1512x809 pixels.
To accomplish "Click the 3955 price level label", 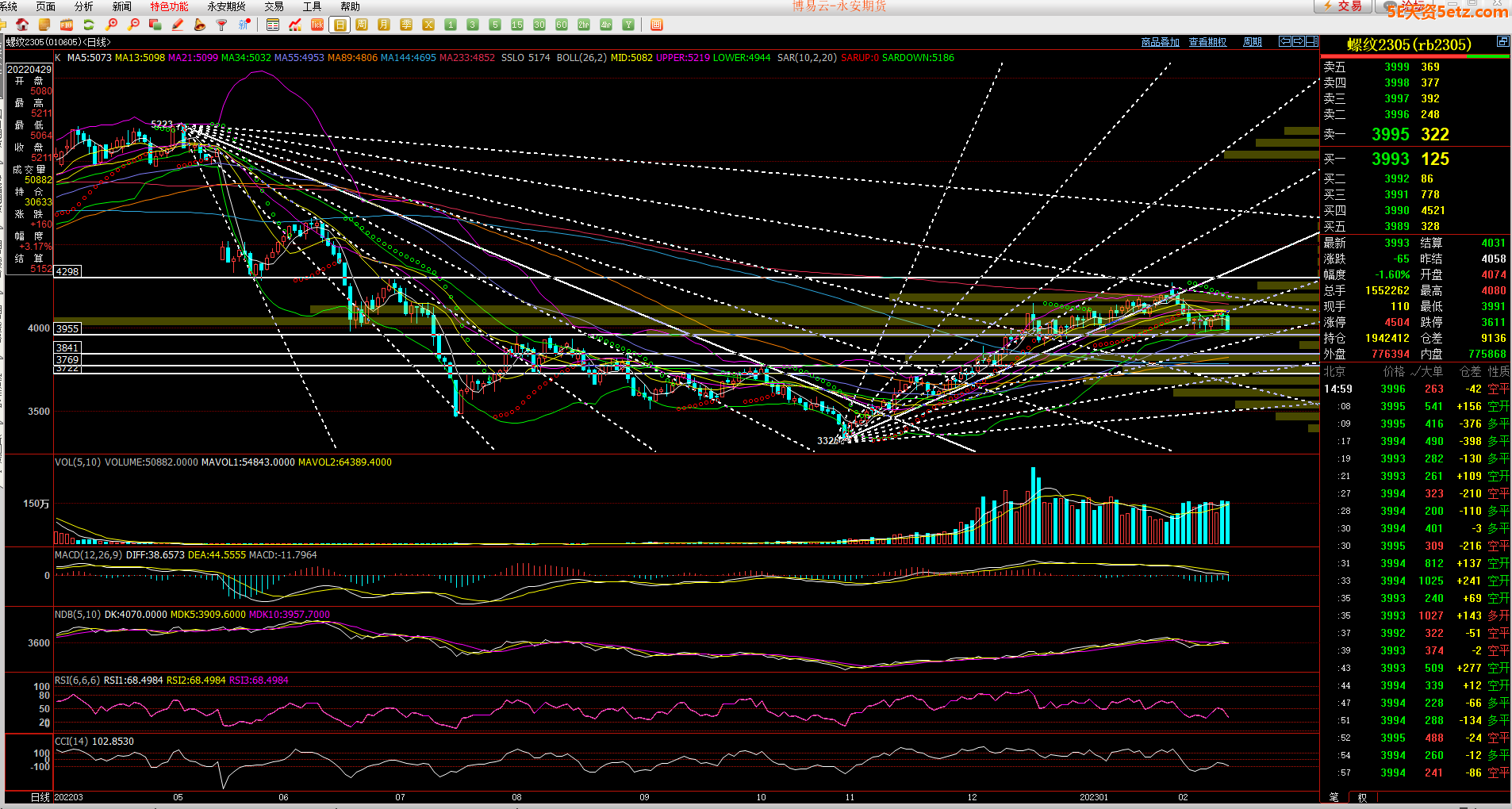I will tap(67, 328).
